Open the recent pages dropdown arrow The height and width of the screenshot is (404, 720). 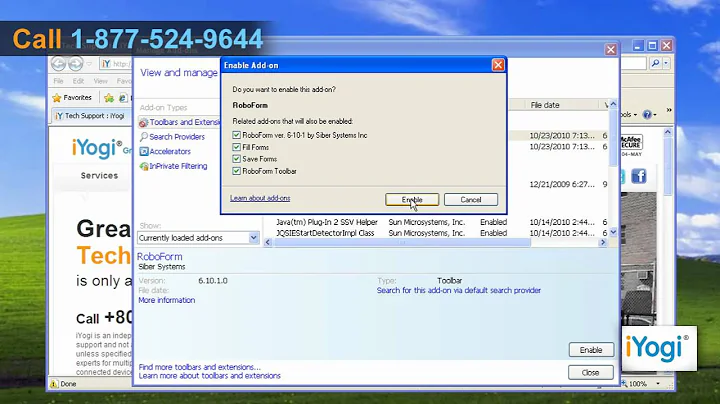(89, 64)
